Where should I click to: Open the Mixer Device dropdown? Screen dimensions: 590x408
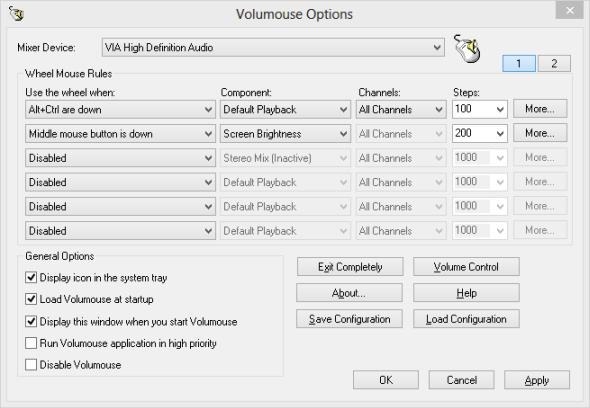click(273, 47)
